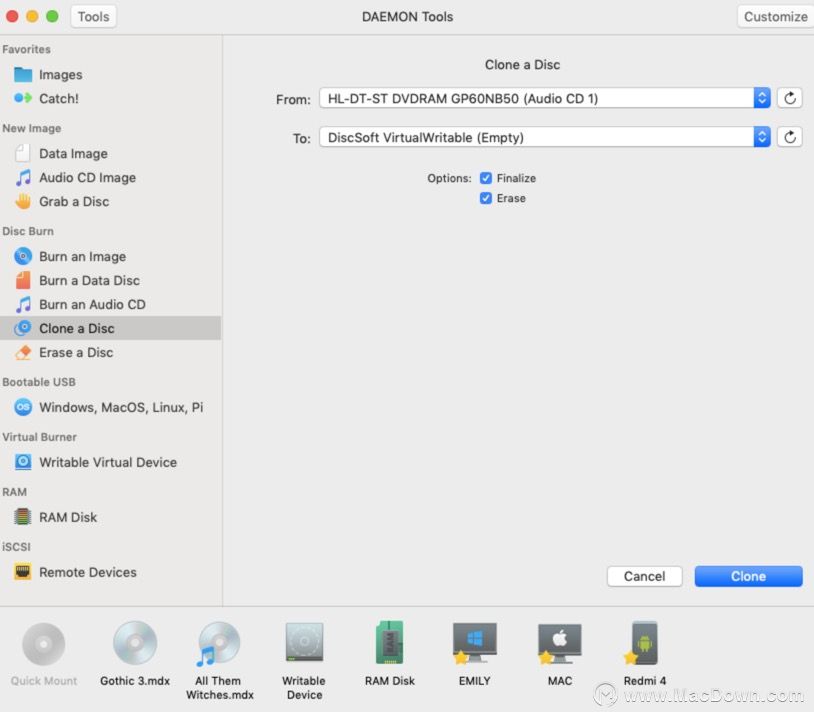Open Burn a Data Disc icon

[x=23, y=280]
